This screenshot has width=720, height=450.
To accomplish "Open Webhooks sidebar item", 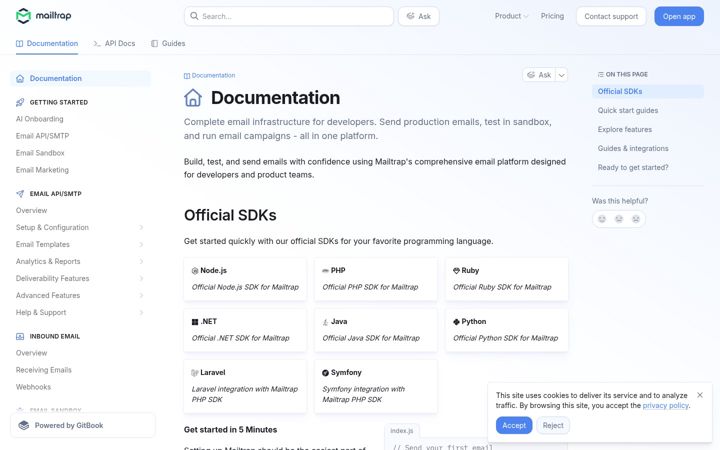I will (x=33, y=387).
